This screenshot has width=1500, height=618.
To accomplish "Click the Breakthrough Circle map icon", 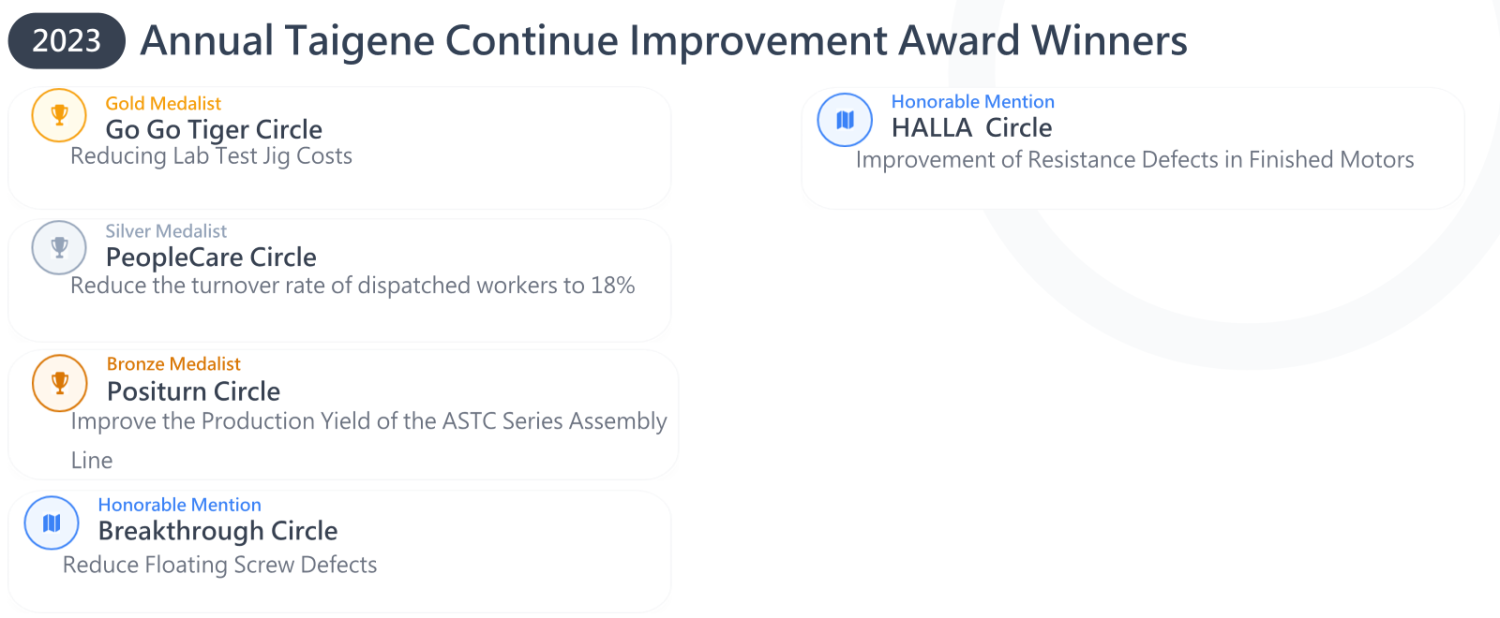I will [51, 523].
